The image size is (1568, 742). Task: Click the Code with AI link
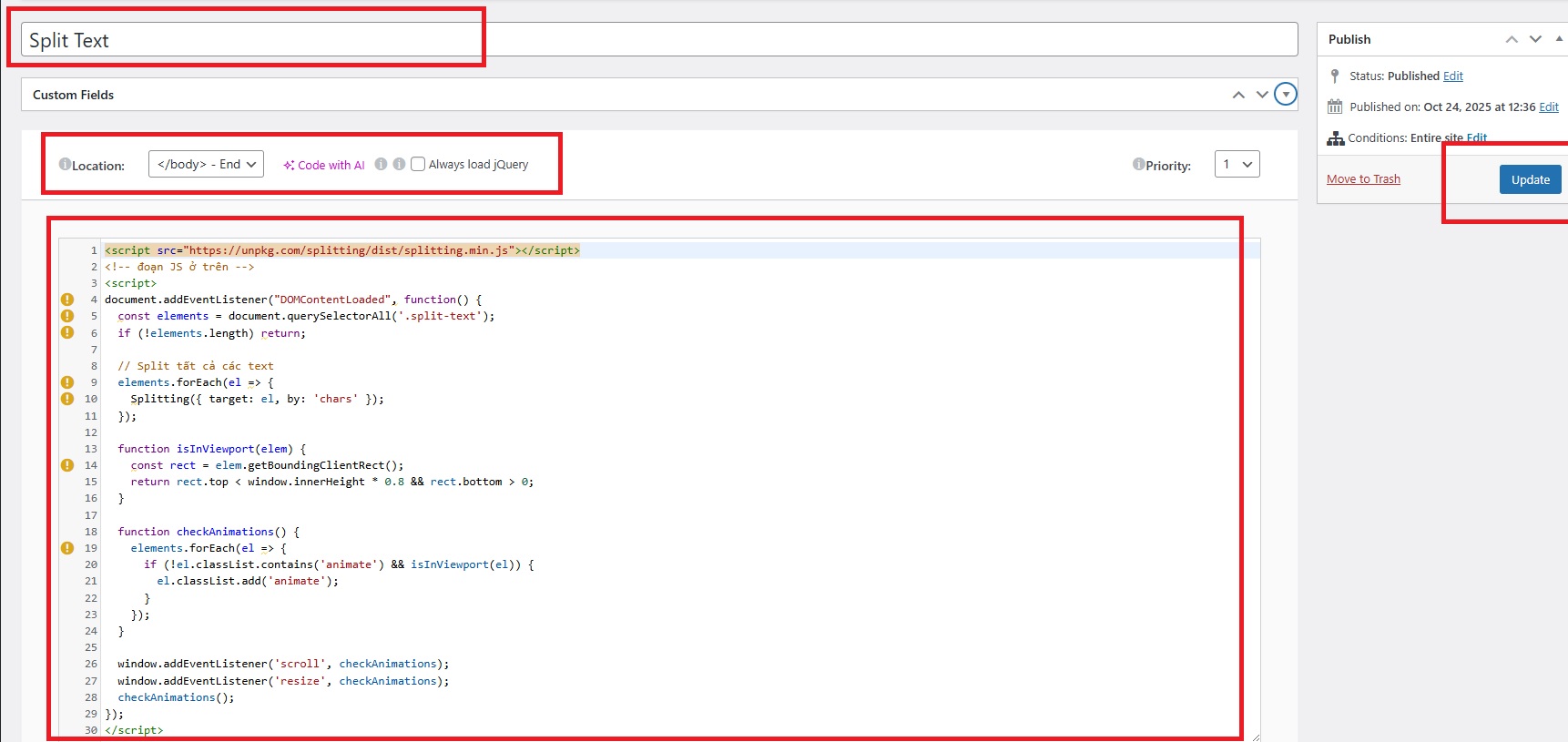tap(331, 165)
